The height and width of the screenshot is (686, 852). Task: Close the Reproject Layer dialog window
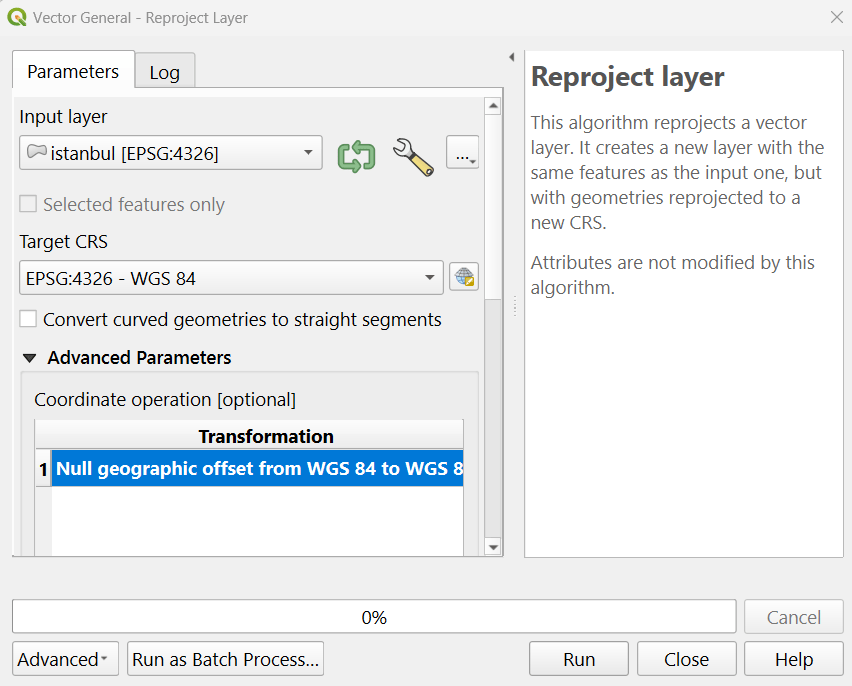[x=836, y=17]
